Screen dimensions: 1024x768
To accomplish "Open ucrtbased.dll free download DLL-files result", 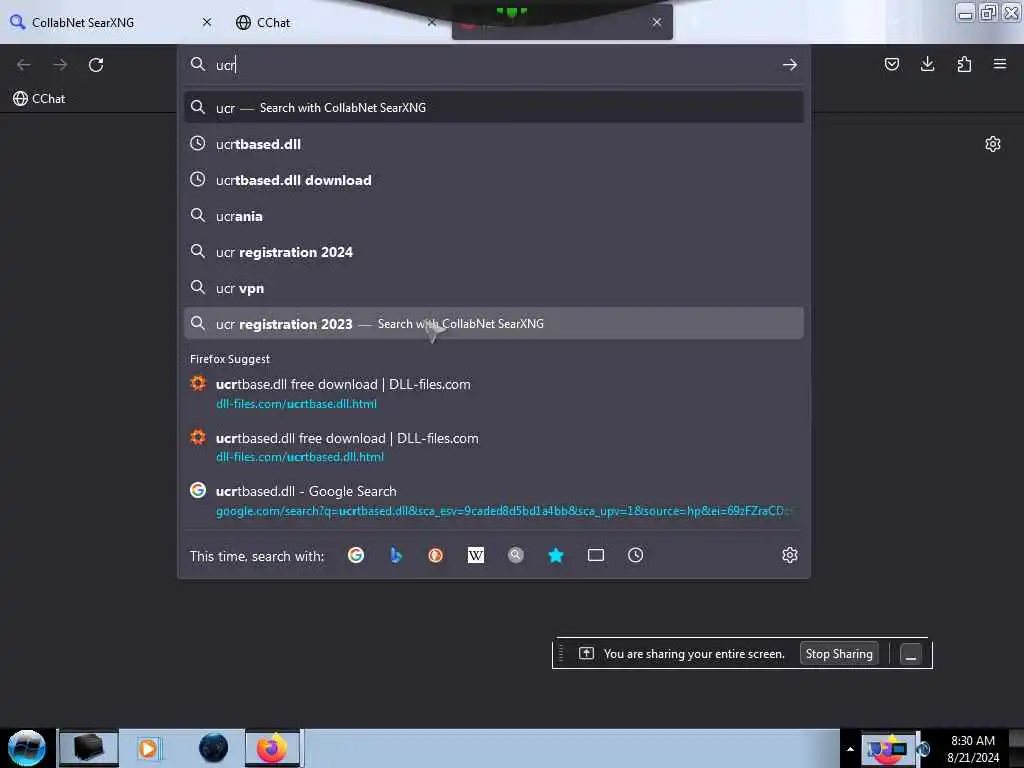I will pyautogui.click(x=494, y=447).
